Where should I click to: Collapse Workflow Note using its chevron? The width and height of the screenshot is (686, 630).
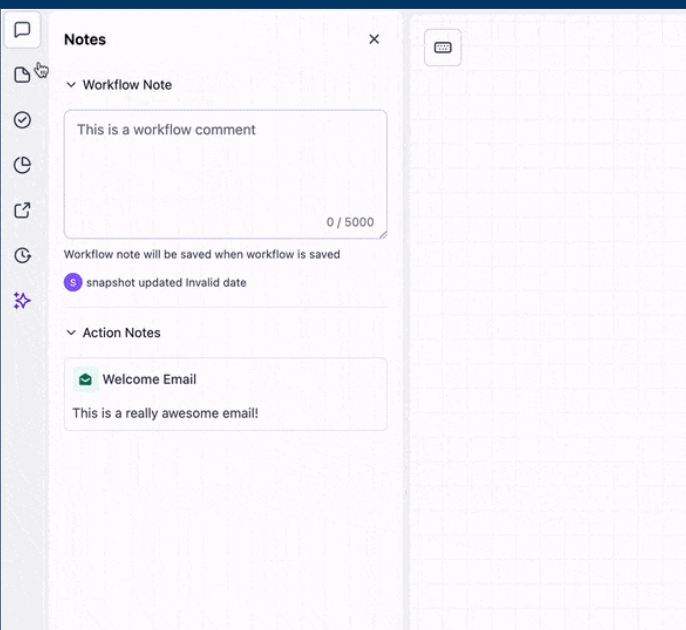point(71,85)
